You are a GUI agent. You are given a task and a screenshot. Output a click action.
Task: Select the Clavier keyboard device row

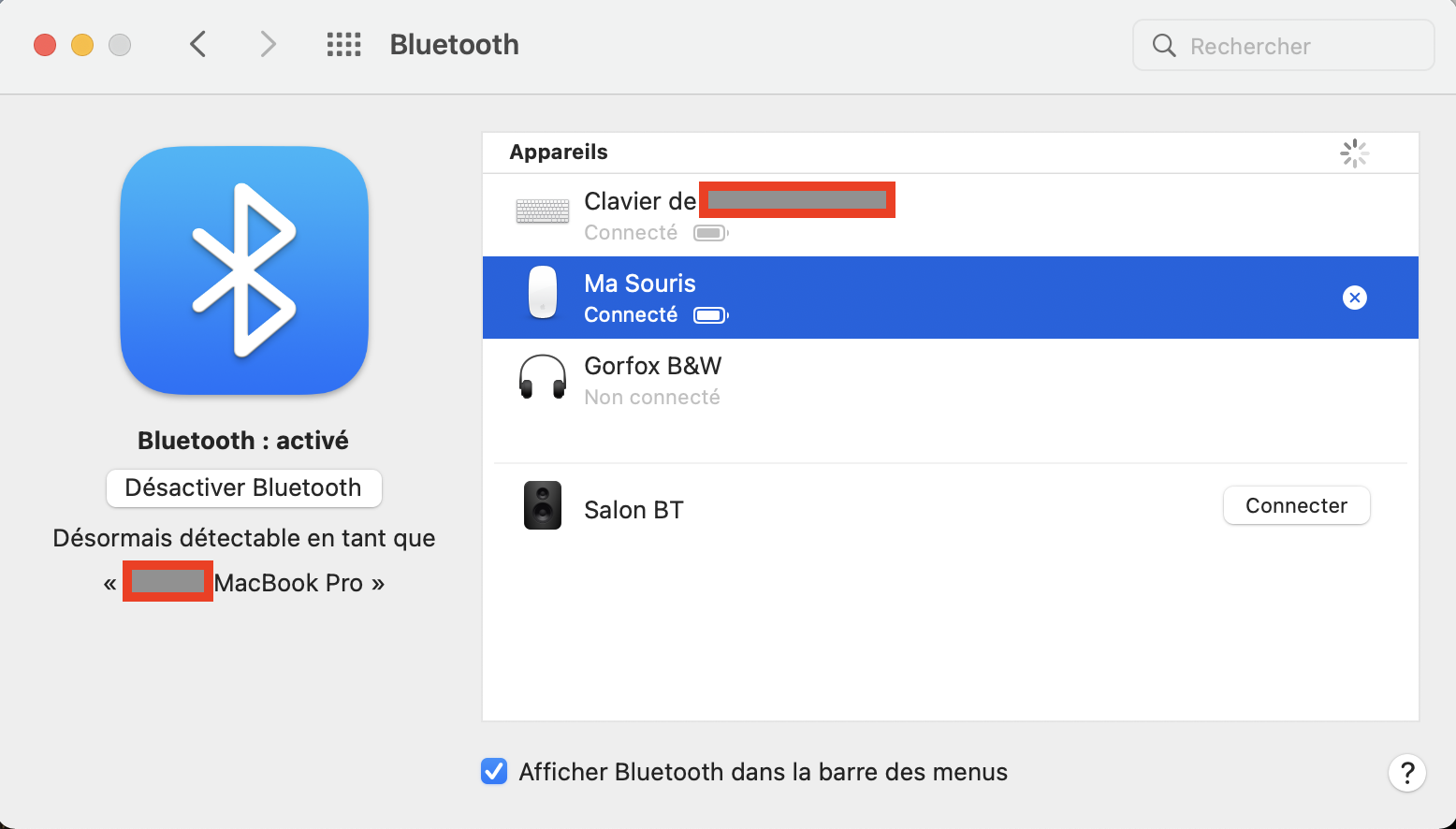tap(1029, 216)
